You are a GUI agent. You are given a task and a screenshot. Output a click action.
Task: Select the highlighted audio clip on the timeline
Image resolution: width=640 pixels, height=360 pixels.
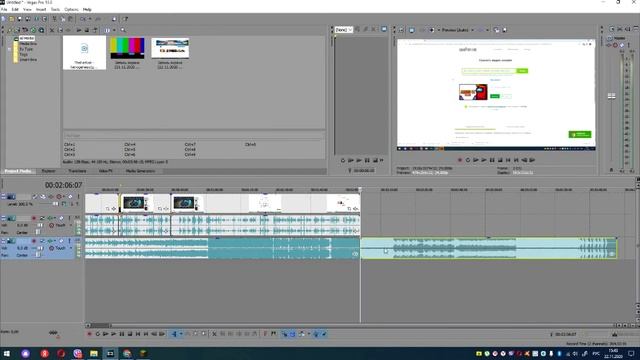click(x=489, y=248)
